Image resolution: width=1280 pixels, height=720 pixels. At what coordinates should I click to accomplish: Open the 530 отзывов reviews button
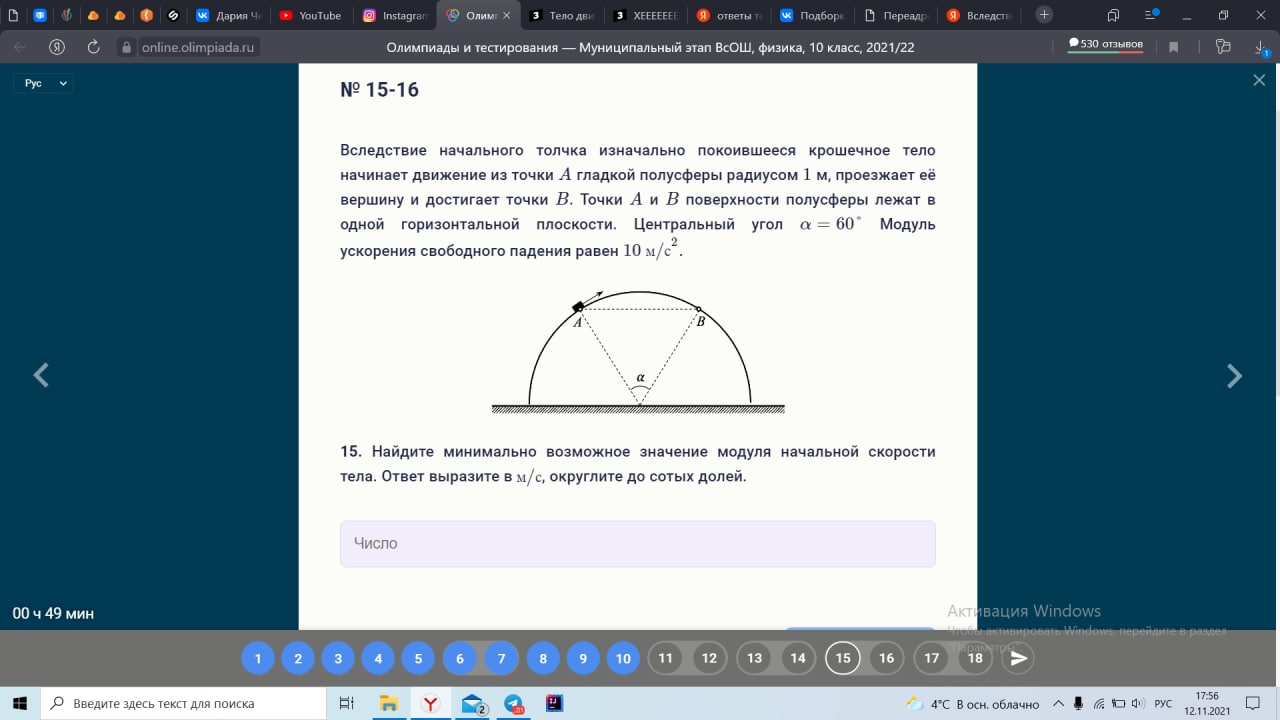(1106, 44)
